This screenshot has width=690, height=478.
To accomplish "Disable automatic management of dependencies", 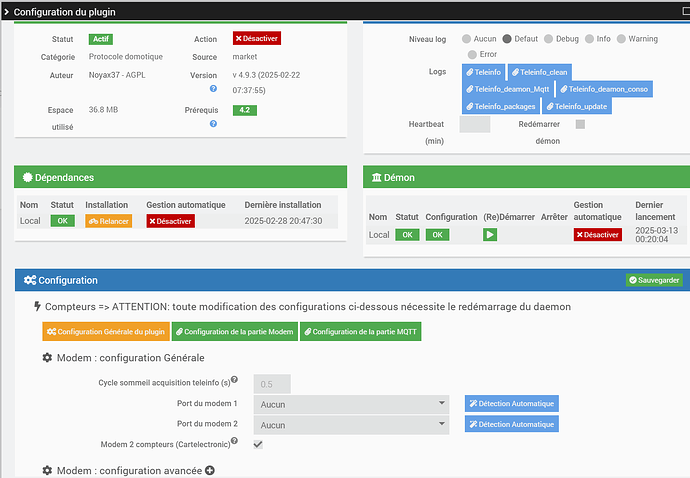I will coord(171,221).
